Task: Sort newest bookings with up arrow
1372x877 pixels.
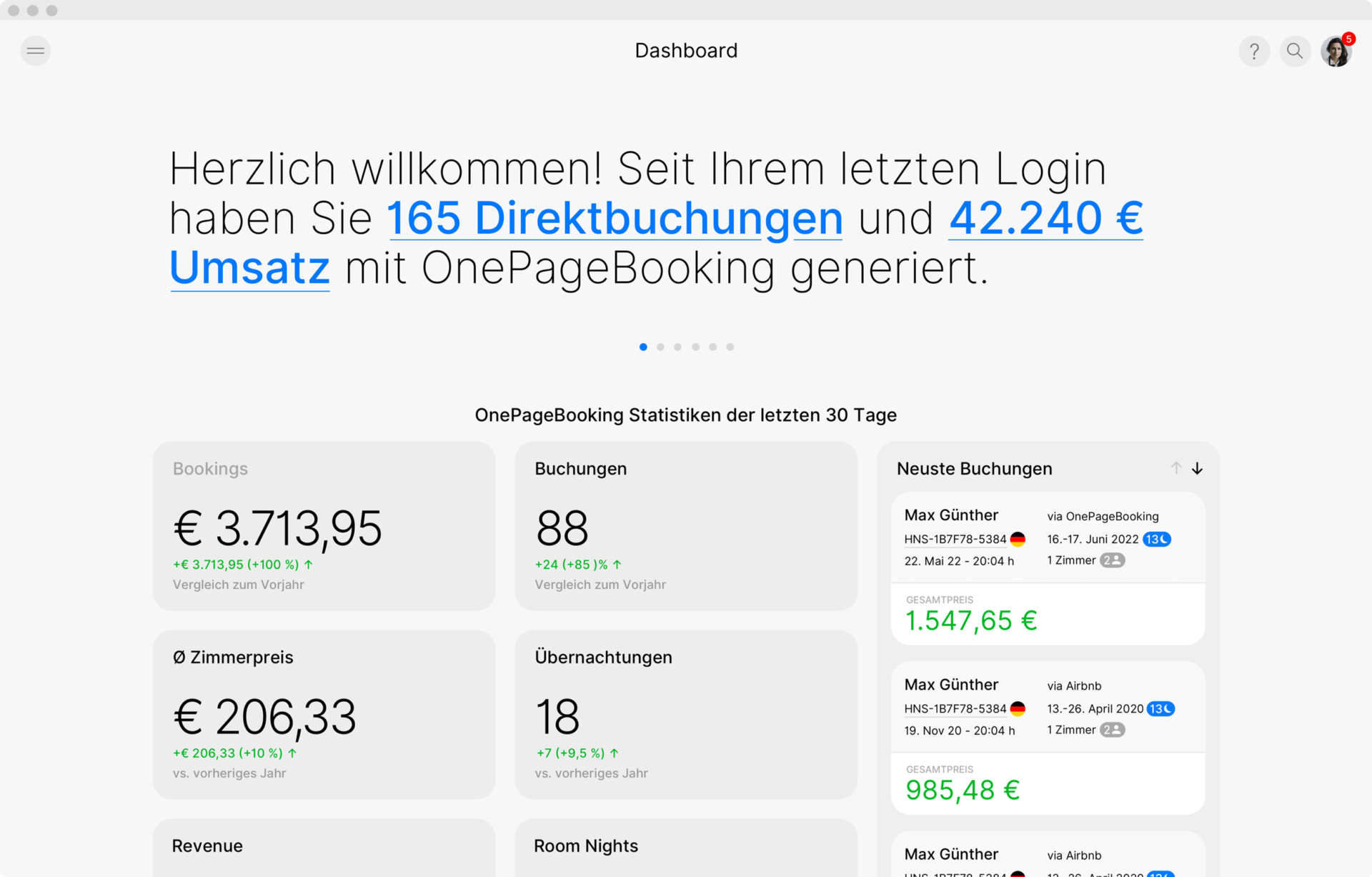Action: coord(1175,469)
